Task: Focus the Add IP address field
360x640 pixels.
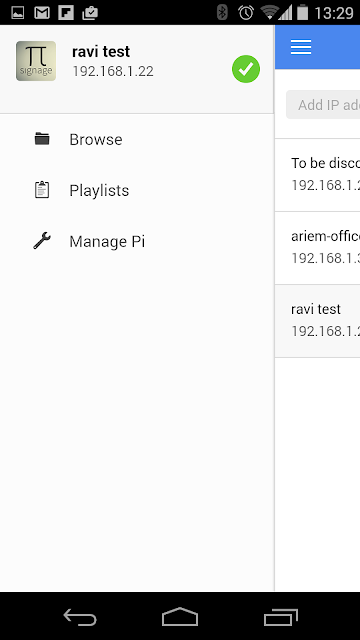Action: coord(323,105)
